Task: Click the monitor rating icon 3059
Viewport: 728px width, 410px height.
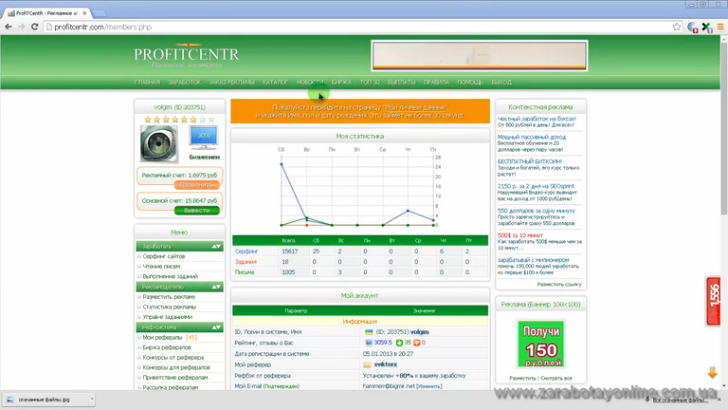Action: click(x=204, y=137)
